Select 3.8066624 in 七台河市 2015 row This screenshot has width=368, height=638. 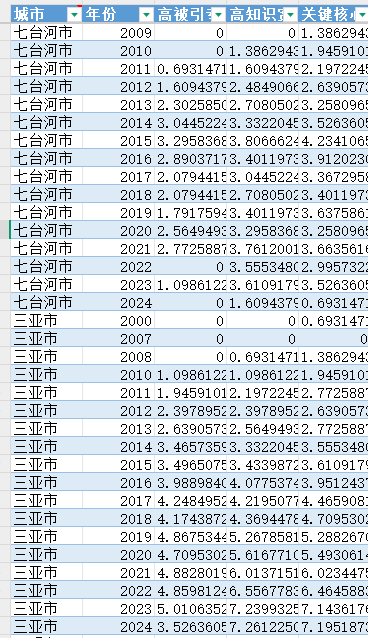(263, 140)
